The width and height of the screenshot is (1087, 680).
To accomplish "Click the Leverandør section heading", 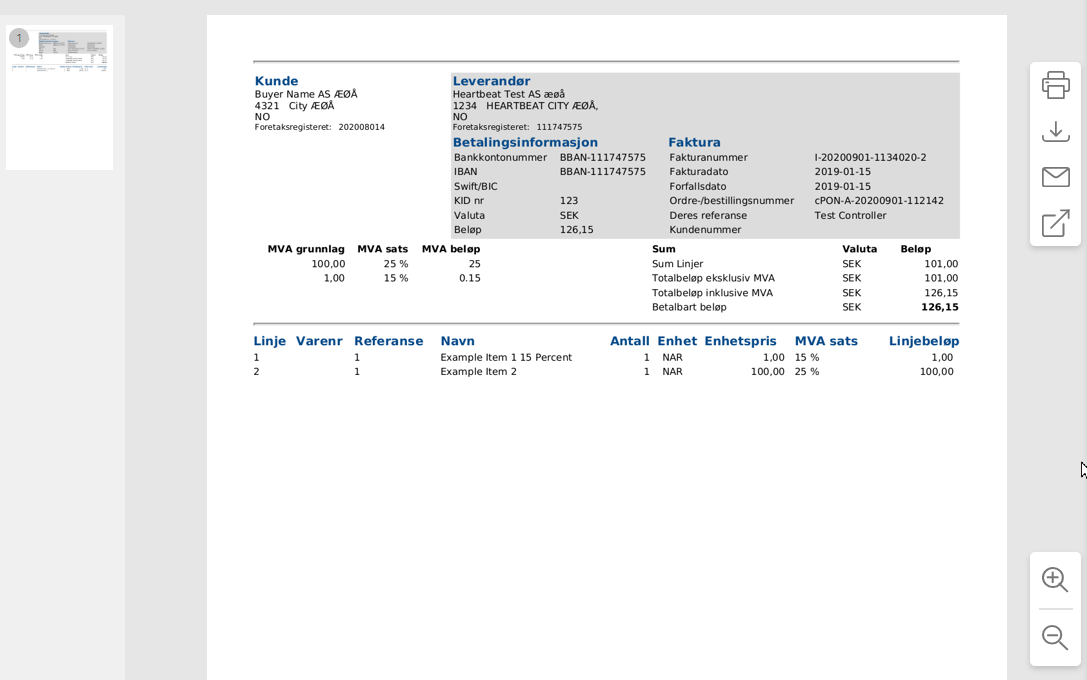I will coord(491,81).
